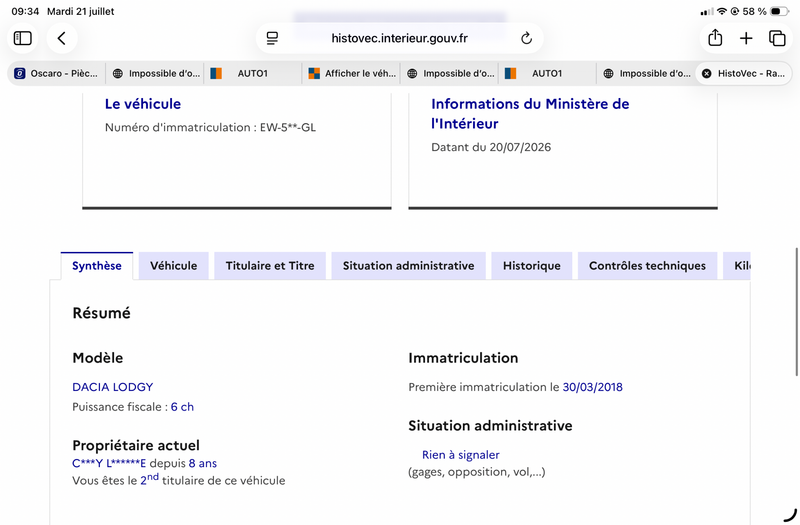
Task: Open the Titulaire et Titre tab
Action: (x=270, y=266)
